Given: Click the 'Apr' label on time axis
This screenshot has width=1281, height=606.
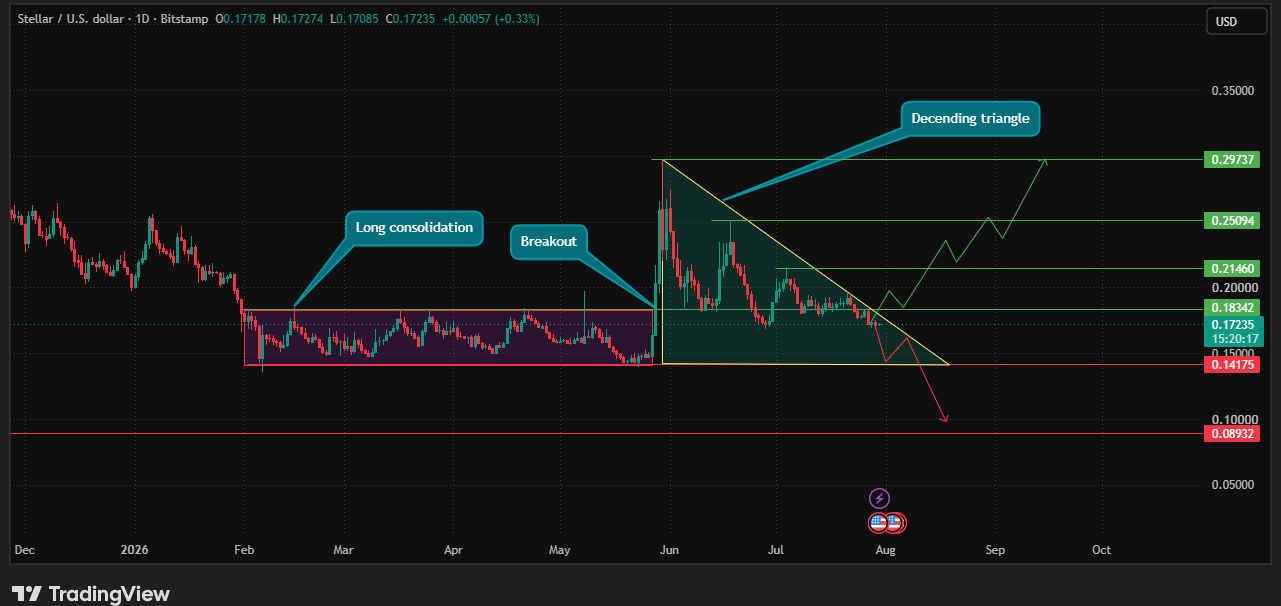Looking at the screenshot, I should coord(453,550).
